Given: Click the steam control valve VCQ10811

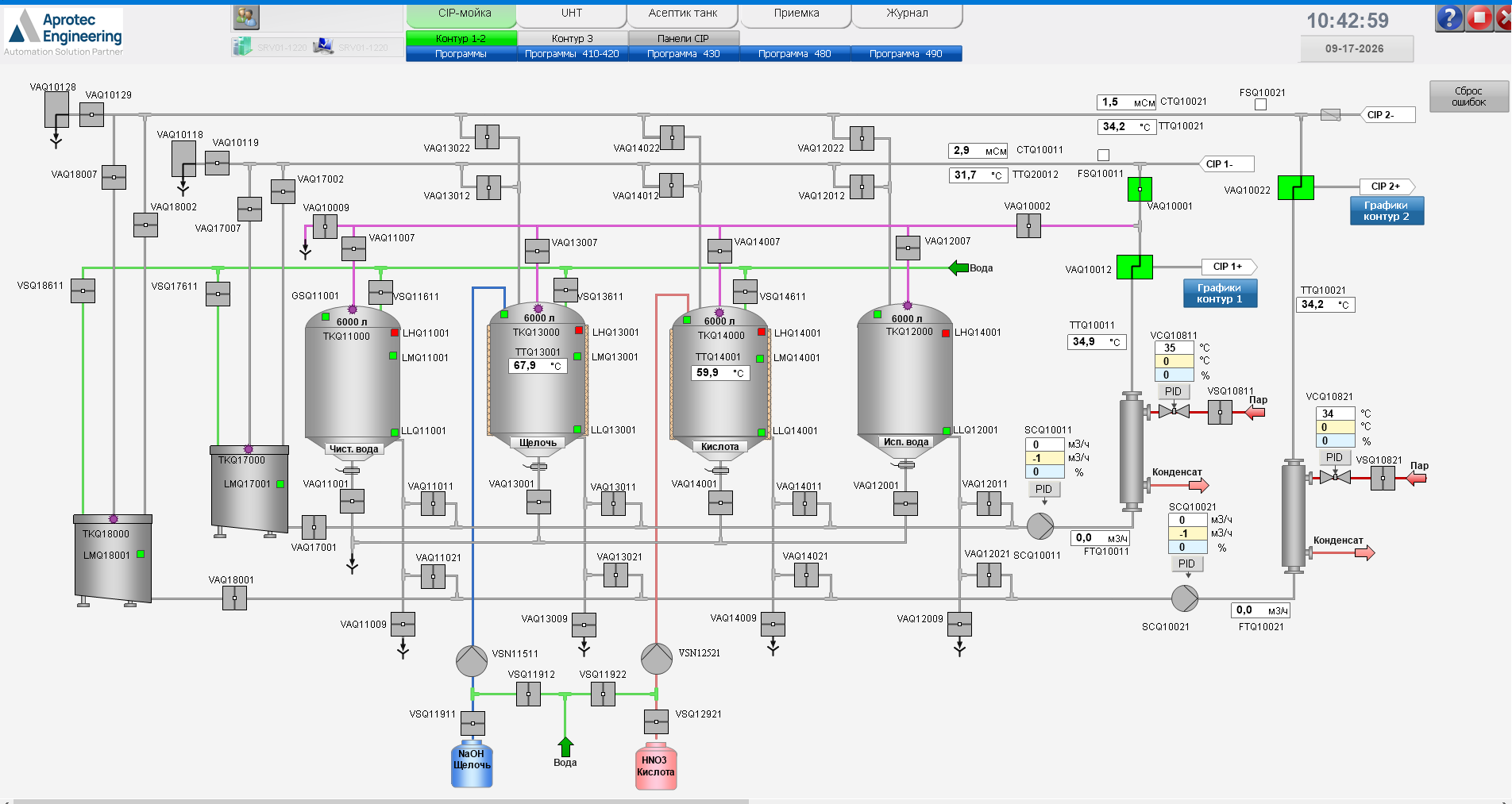Looking at the screenshot, I should click(x=1174, y=411).
